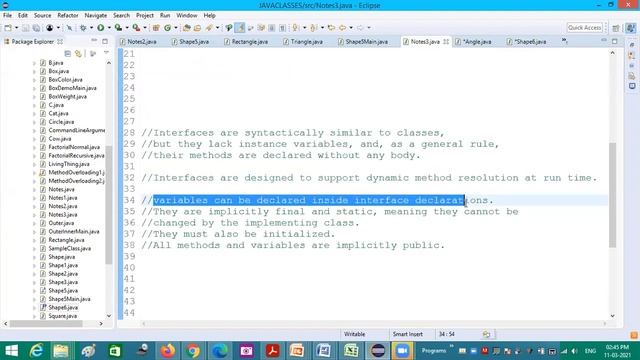
Task: Switch to the Triangle.java editor tab
Action: point(303,42)
